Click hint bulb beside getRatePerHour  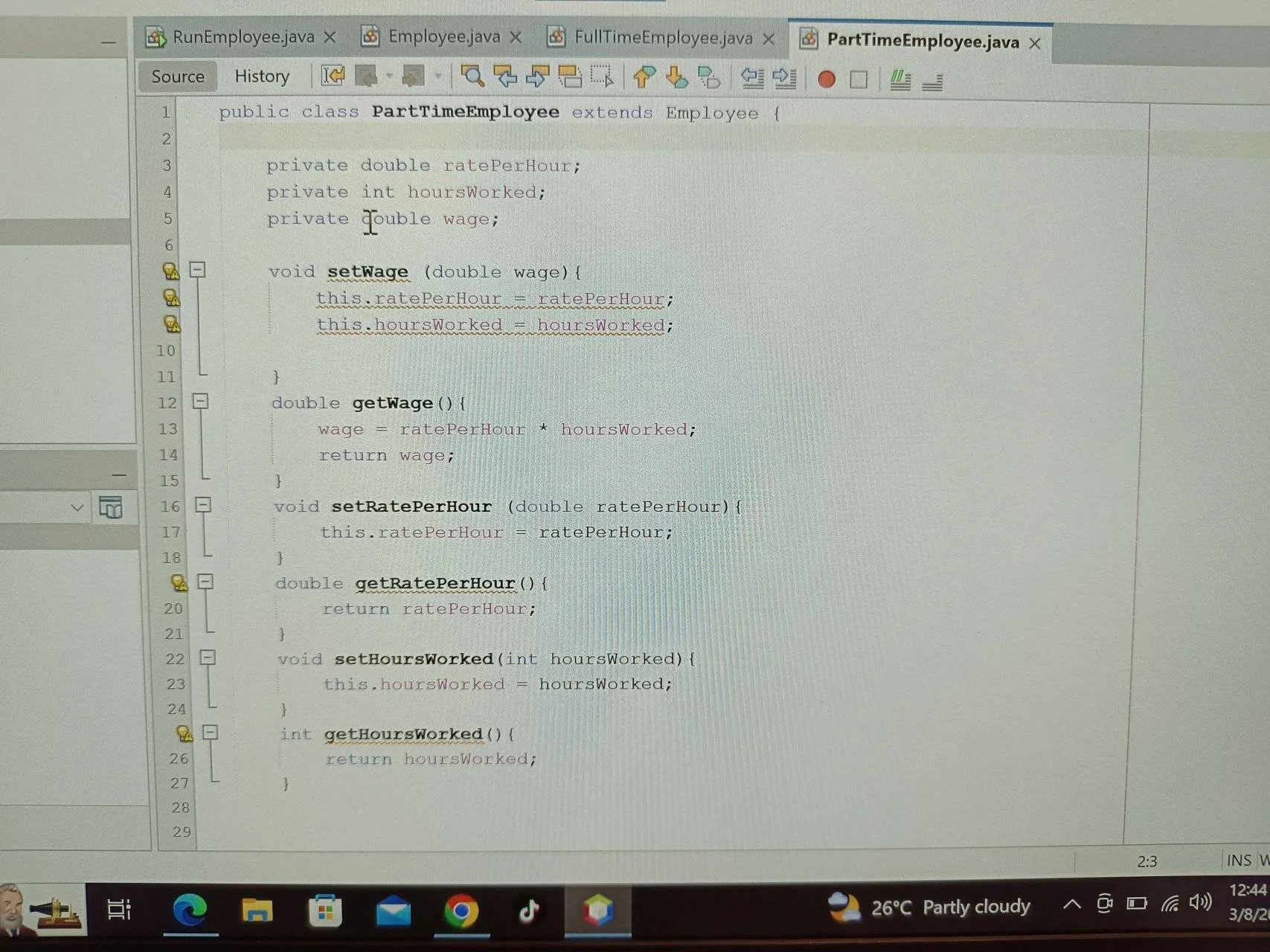[x=179, y=582]
